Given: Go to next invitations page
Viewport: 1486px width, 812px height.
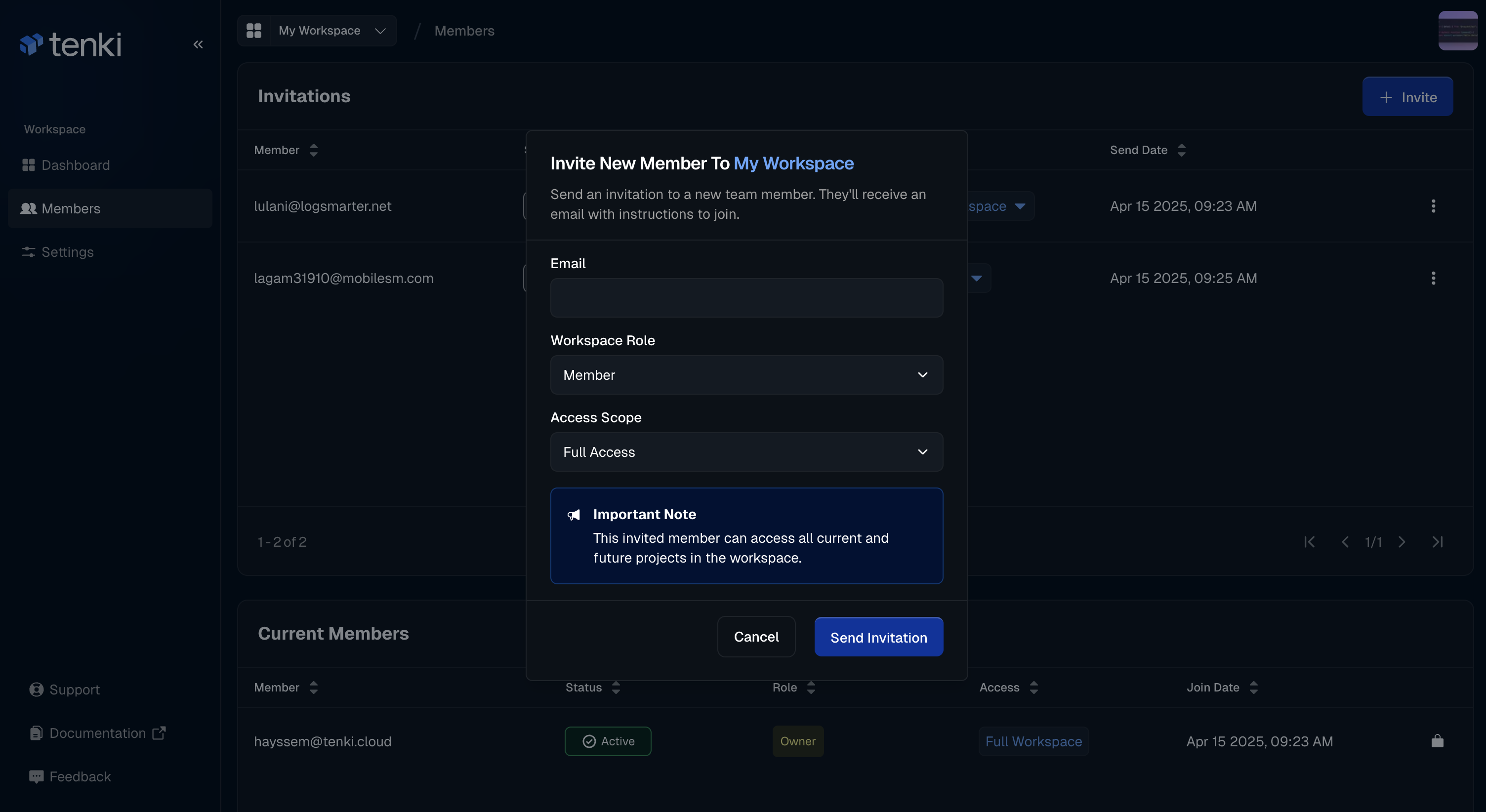Looking at the screenshot, I should coord(1401,541).
